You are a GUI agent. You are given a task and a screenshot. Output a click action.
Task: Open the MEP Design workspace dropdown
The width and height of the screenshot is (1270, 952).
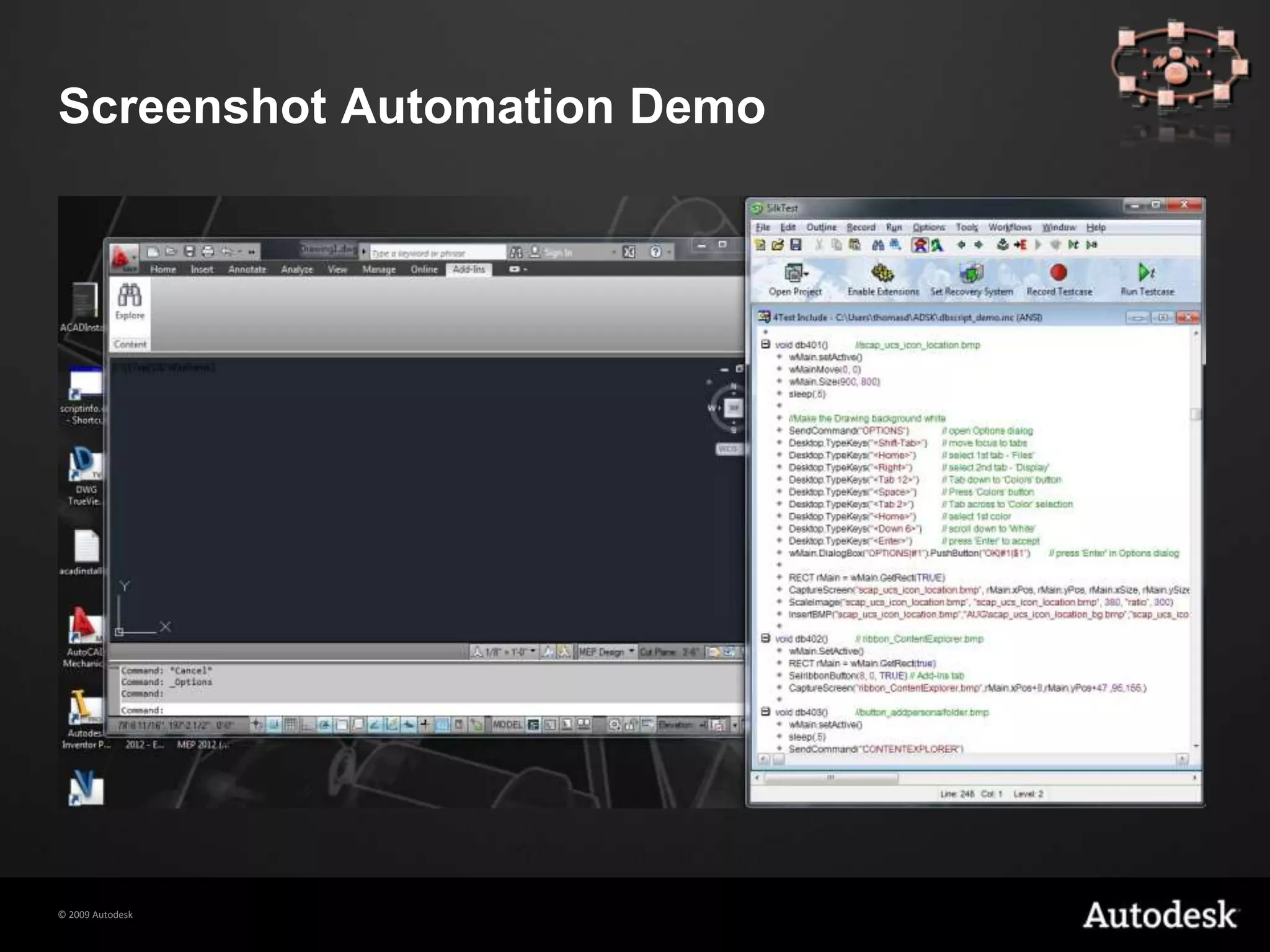click(631, 651)
